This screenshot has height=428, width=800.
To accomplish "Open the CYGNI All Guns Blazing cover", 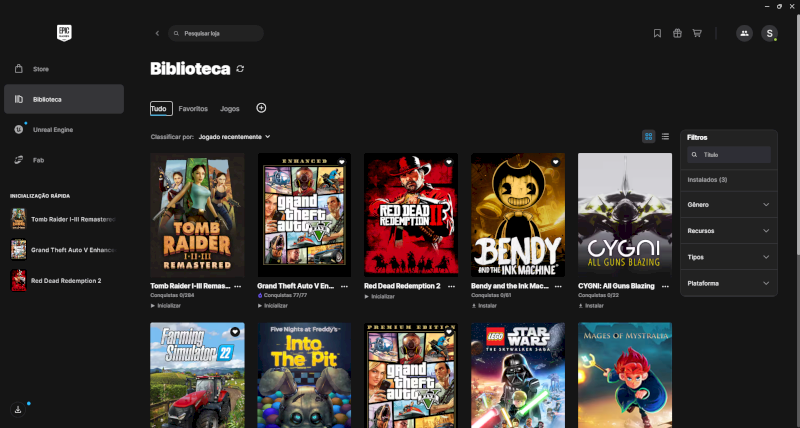I will [625, 215].
